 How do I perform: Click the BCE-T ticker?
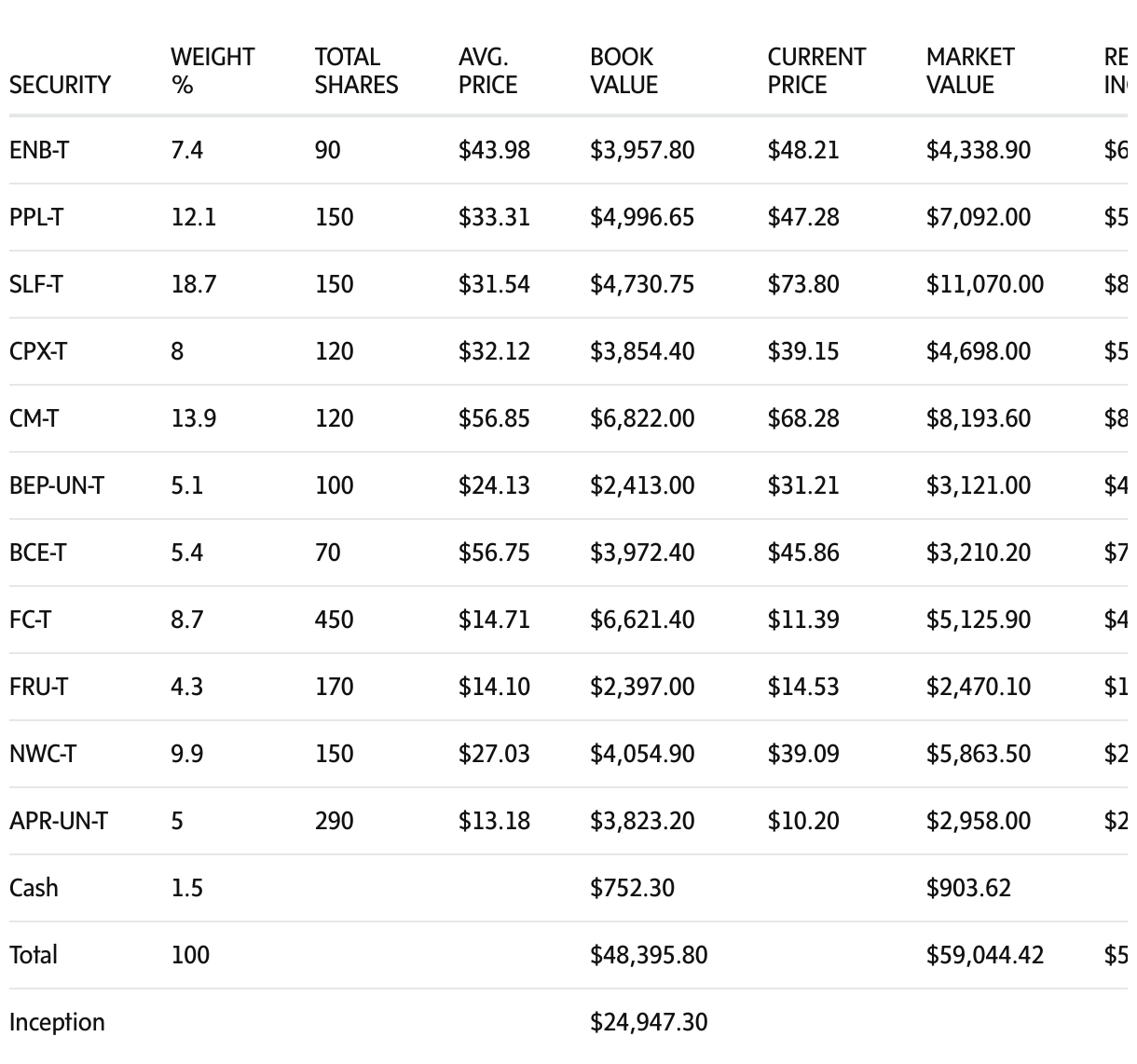[x=38, y=552]
